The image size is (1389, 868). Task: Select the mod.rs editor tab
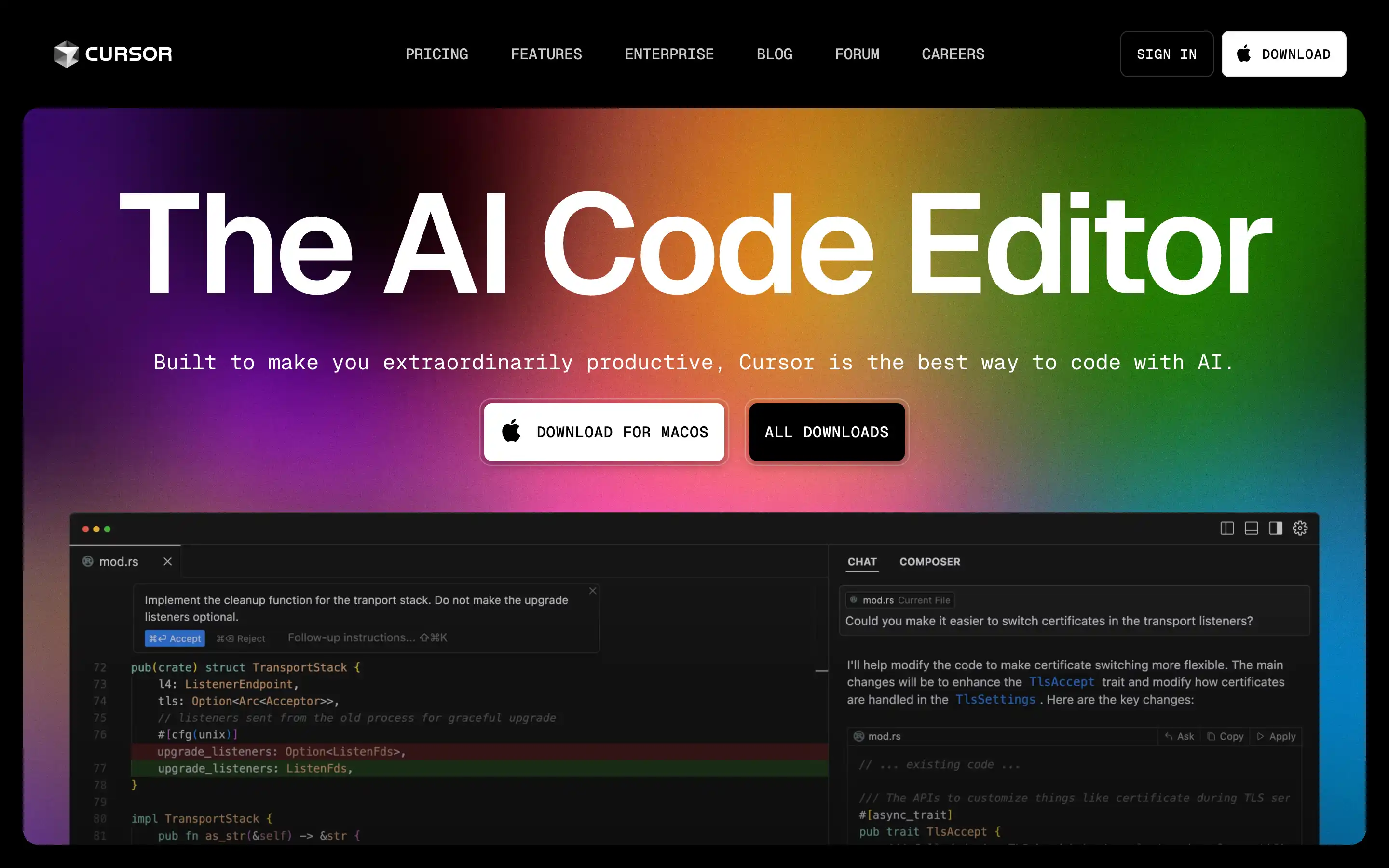pos(125,561)
